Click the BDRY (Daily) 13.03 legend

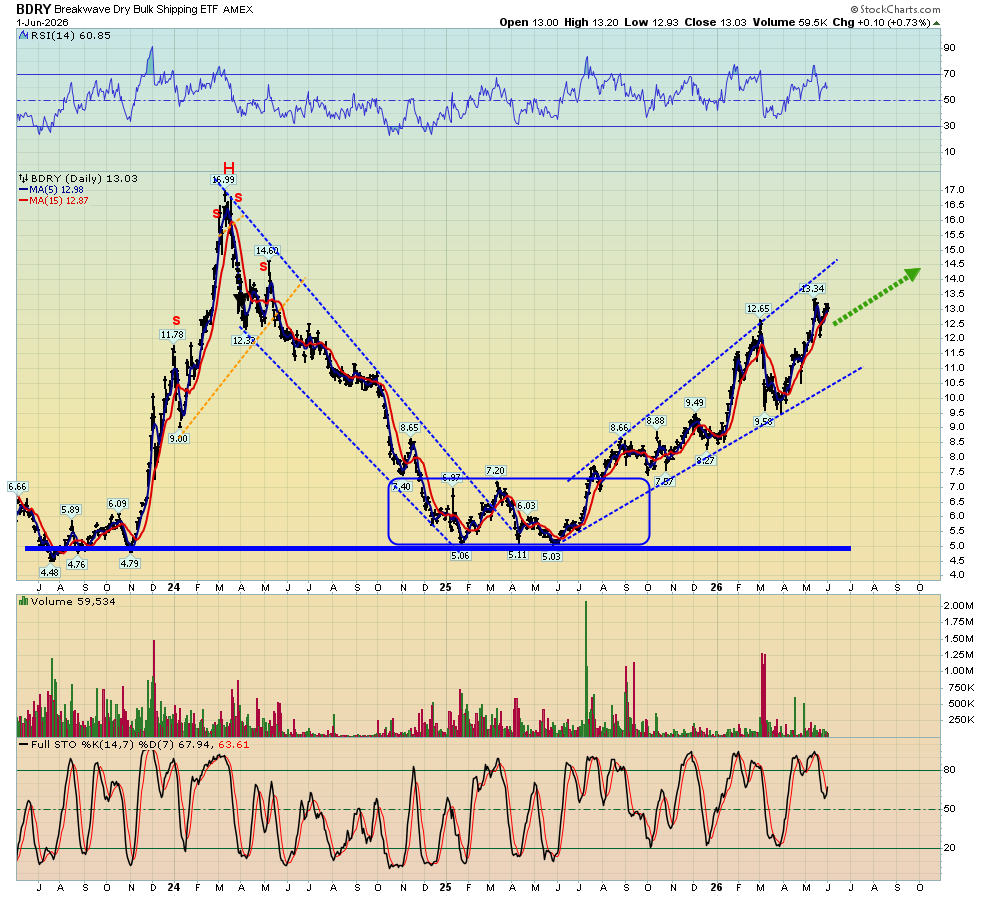pos(84,179)
